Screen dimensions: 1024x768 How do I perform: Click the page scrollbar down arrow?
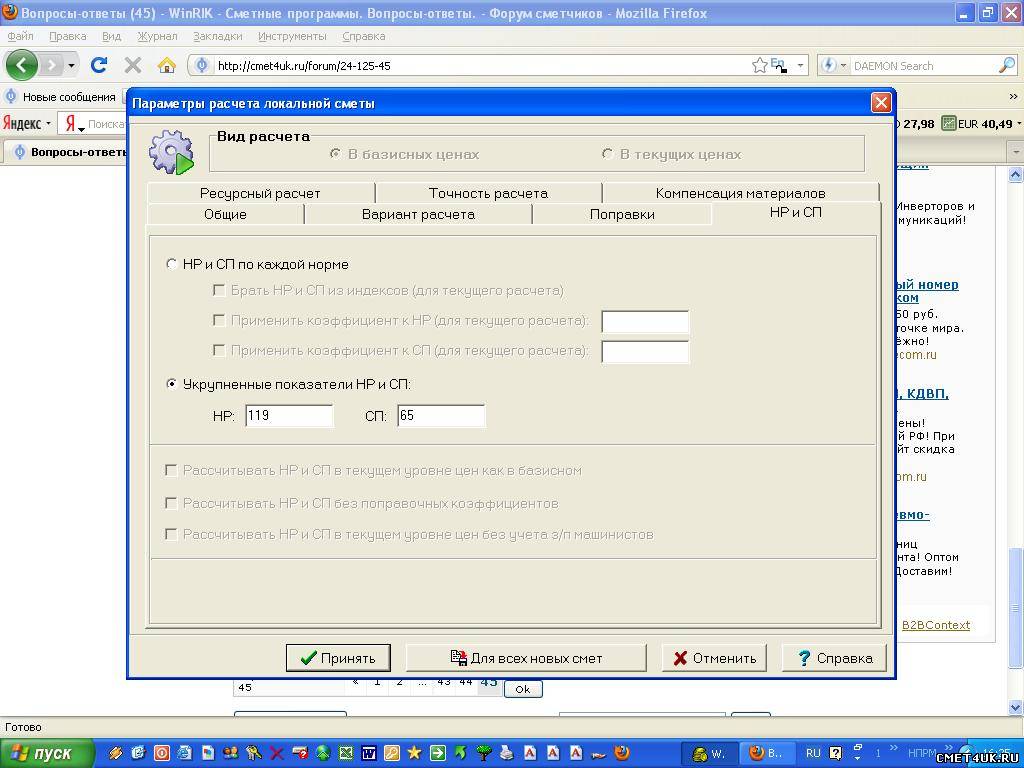point(1016,707)
